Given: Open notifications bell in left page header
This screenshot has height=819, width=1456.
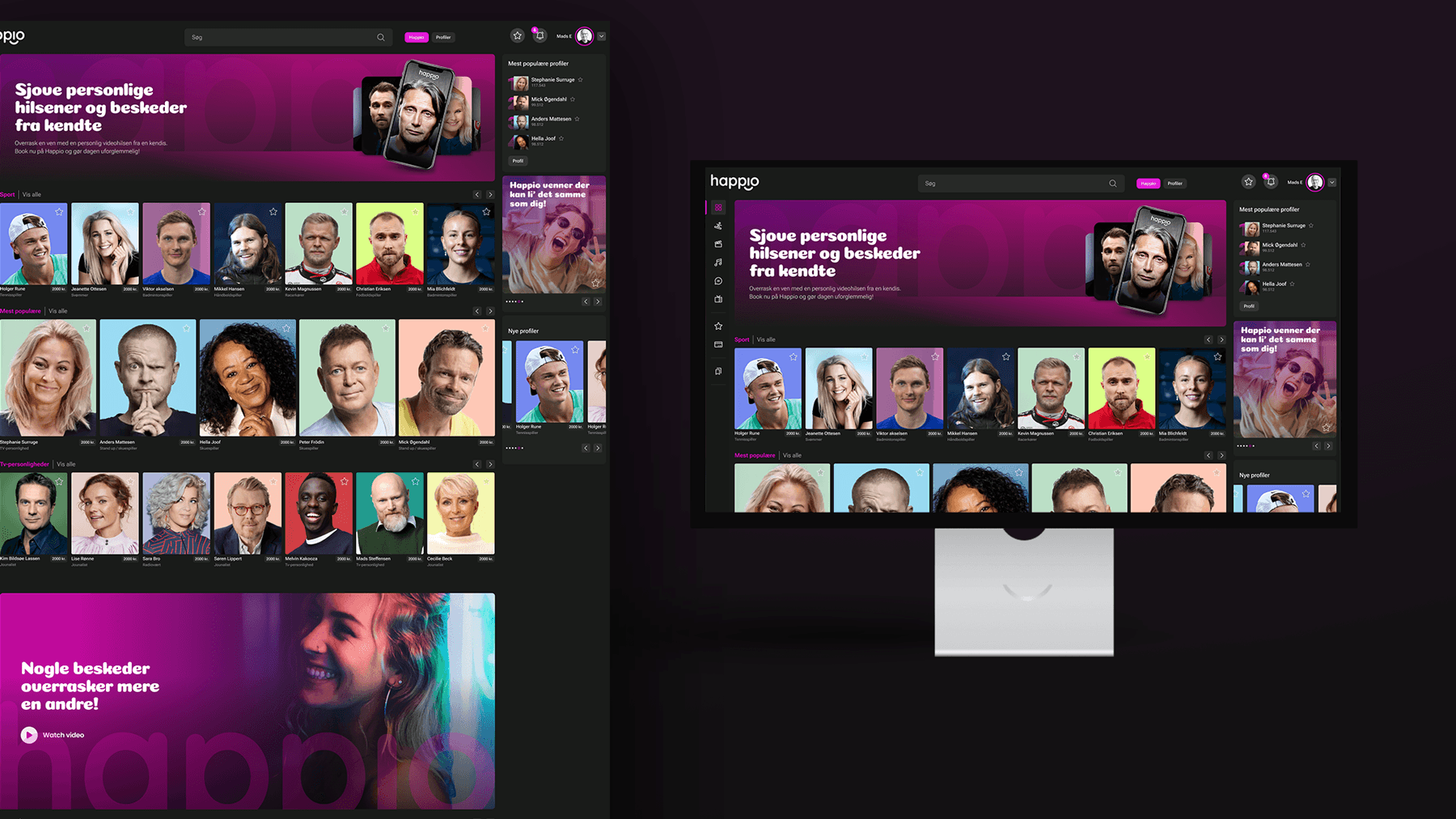Looking at the screenshot, I should coord(540,36).
